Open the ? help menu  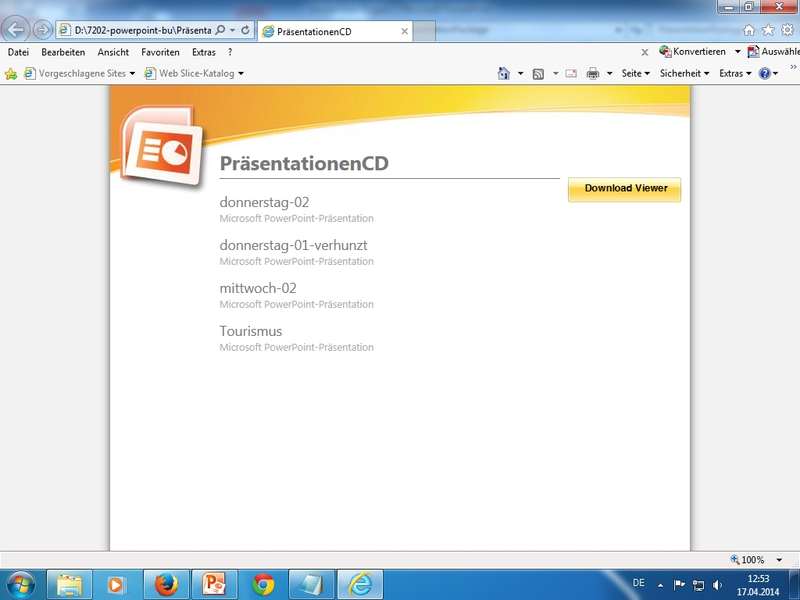click(230, 52)
